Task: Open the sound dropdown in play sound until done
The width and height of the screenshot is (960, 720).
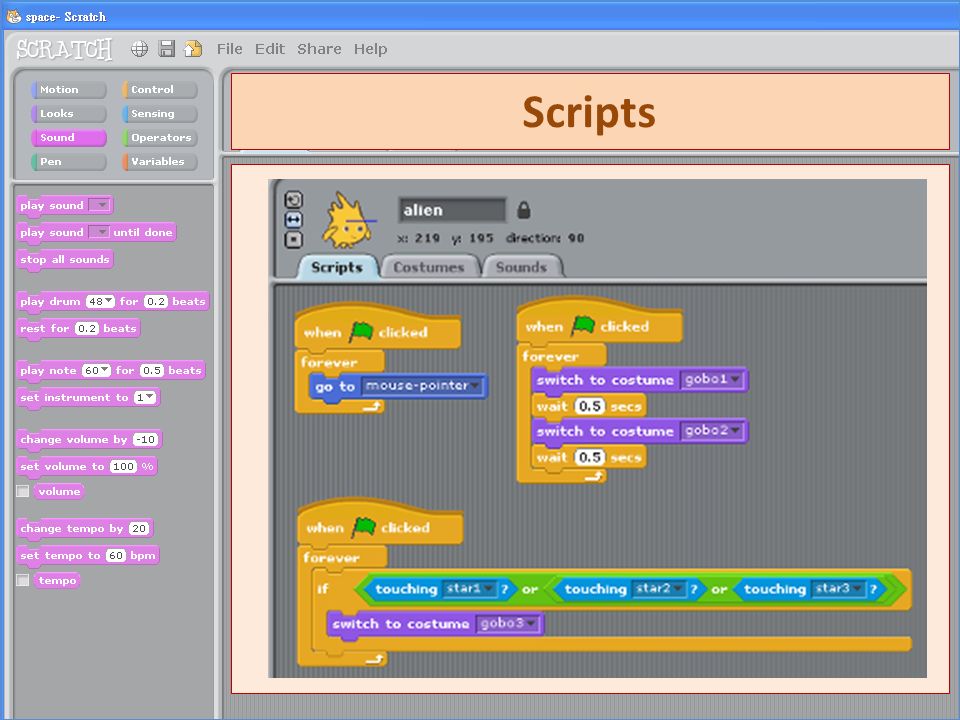Action: [99, 232]
